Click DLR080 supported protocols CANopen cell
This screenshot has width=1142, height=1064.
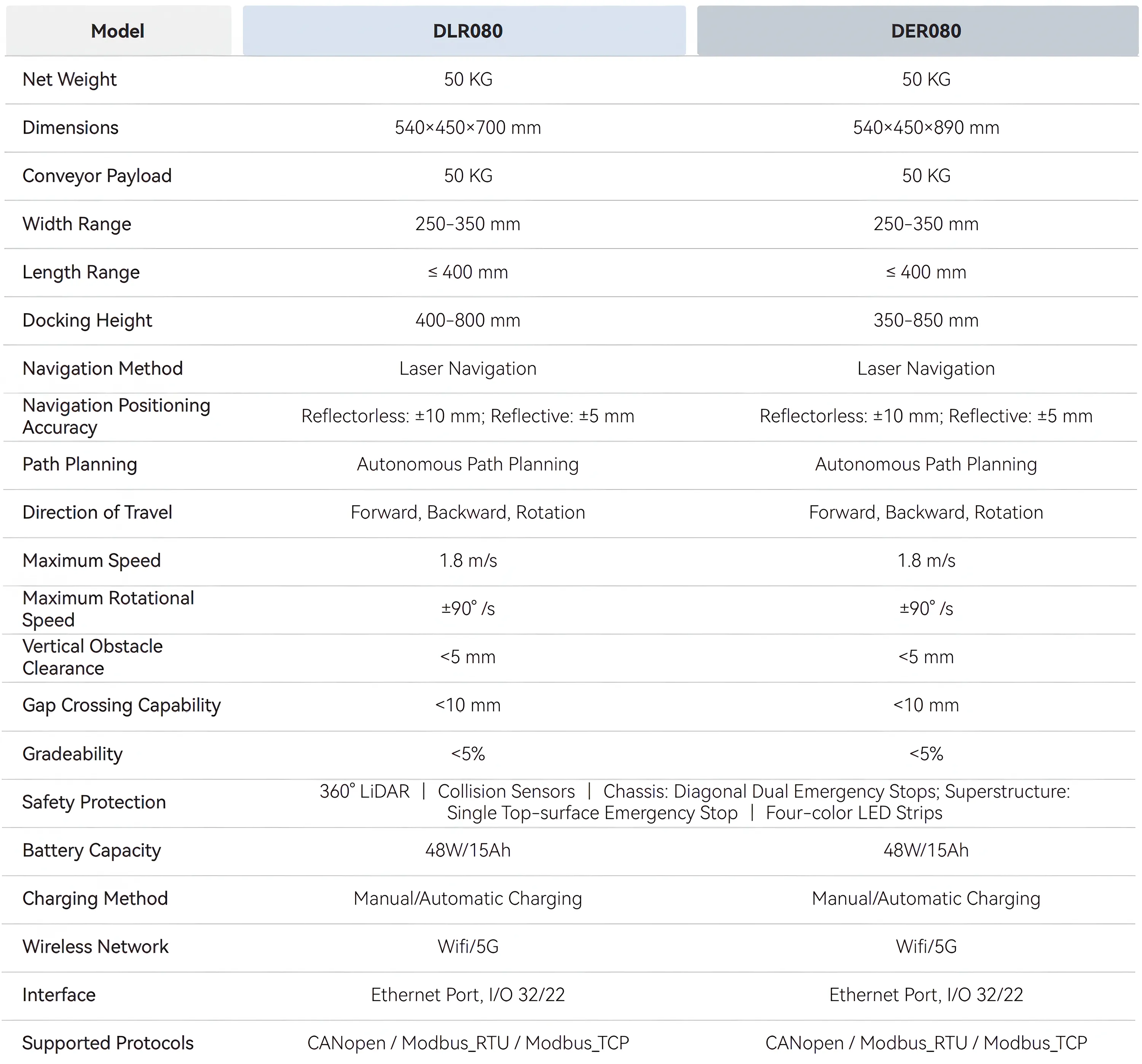pyautogui.click(x=467, y=1043)
